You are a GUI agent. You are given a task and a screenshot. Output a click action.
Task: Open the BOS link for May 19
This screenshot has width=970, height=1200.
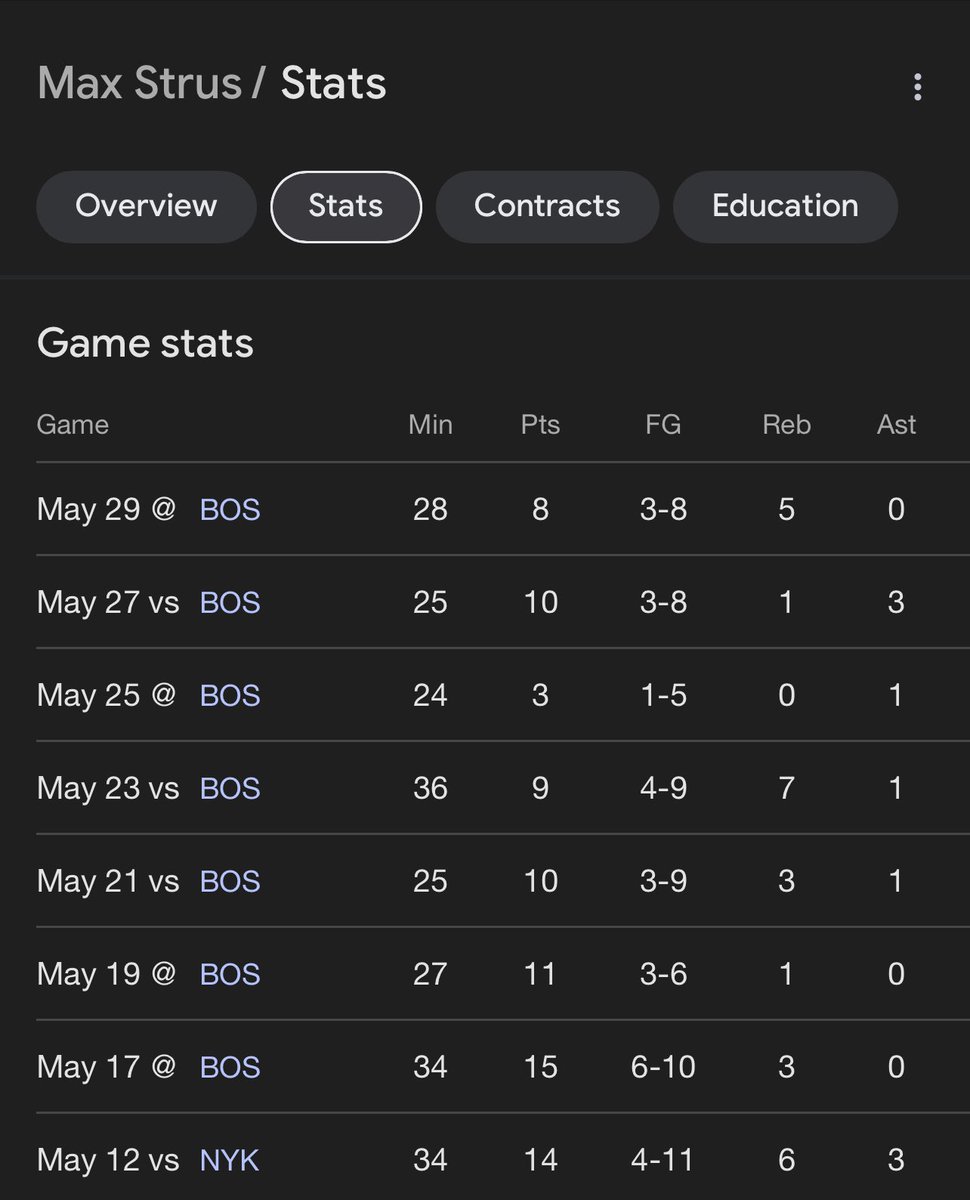[x=230, y=975]
